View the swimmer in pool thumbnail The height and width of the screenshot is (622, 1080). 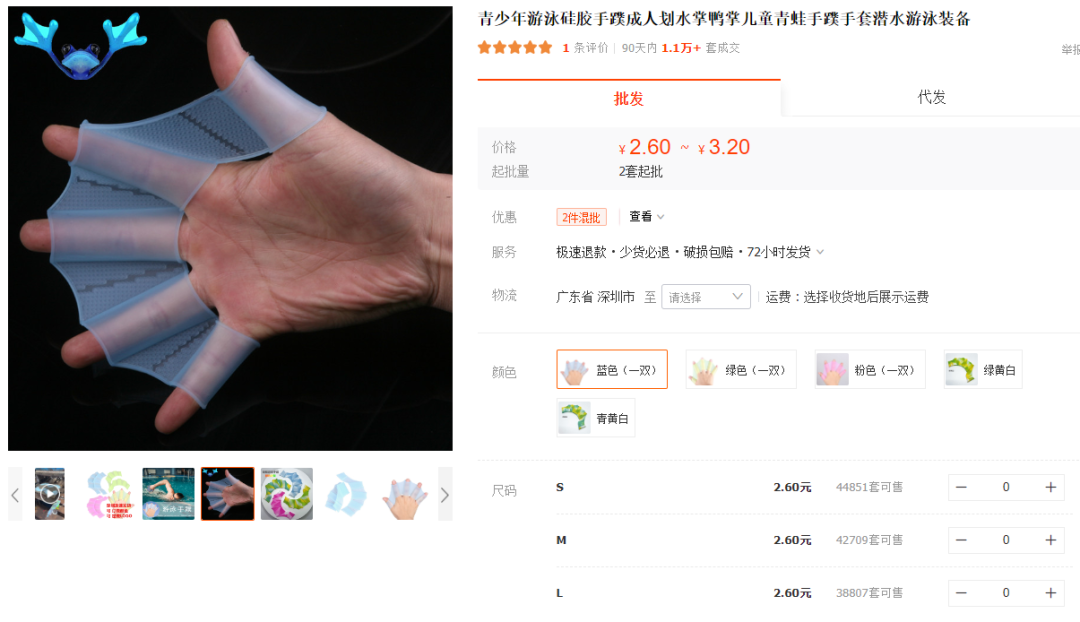point(168,494)
